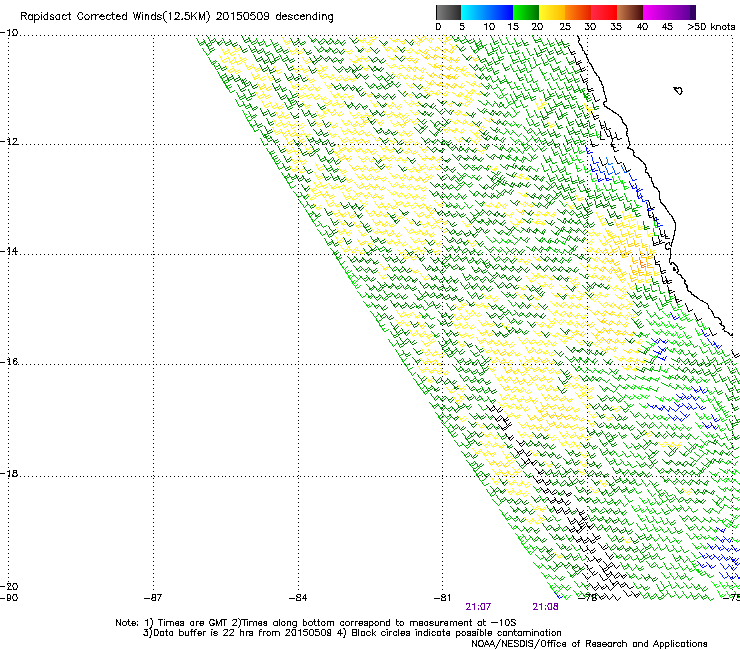
Task: Click the longitude label '-90'
Action: (9, 598)
